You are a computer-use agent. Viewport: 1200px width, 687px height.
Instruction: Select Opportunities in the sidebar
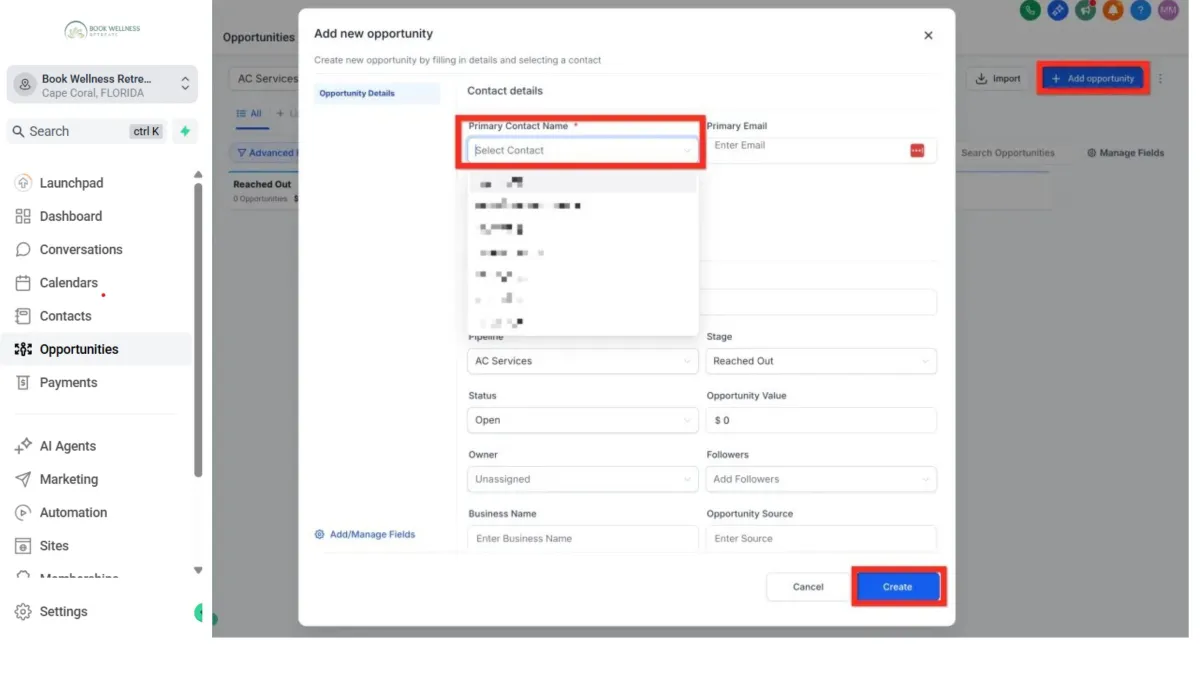[79, 349]
